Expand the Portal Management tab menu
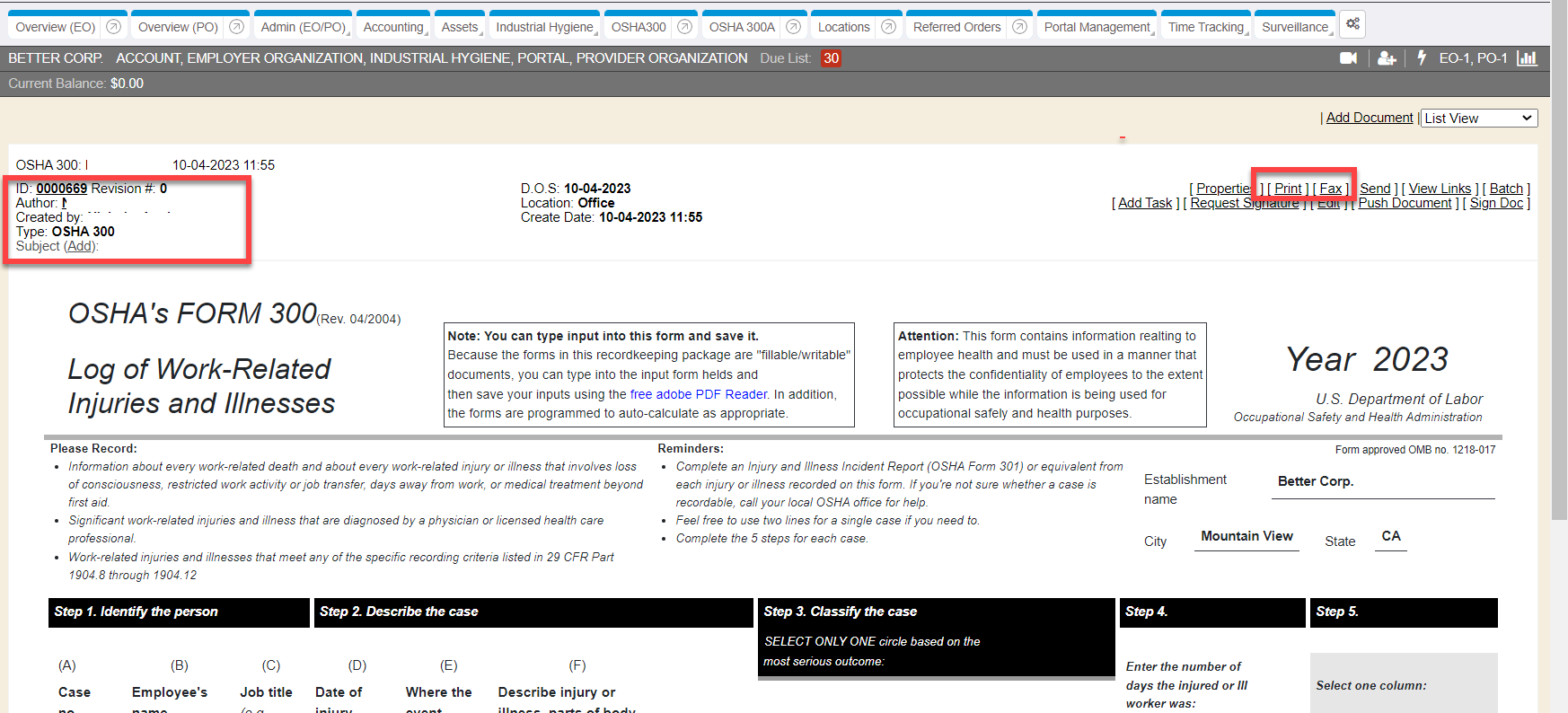 [1097, 28]
